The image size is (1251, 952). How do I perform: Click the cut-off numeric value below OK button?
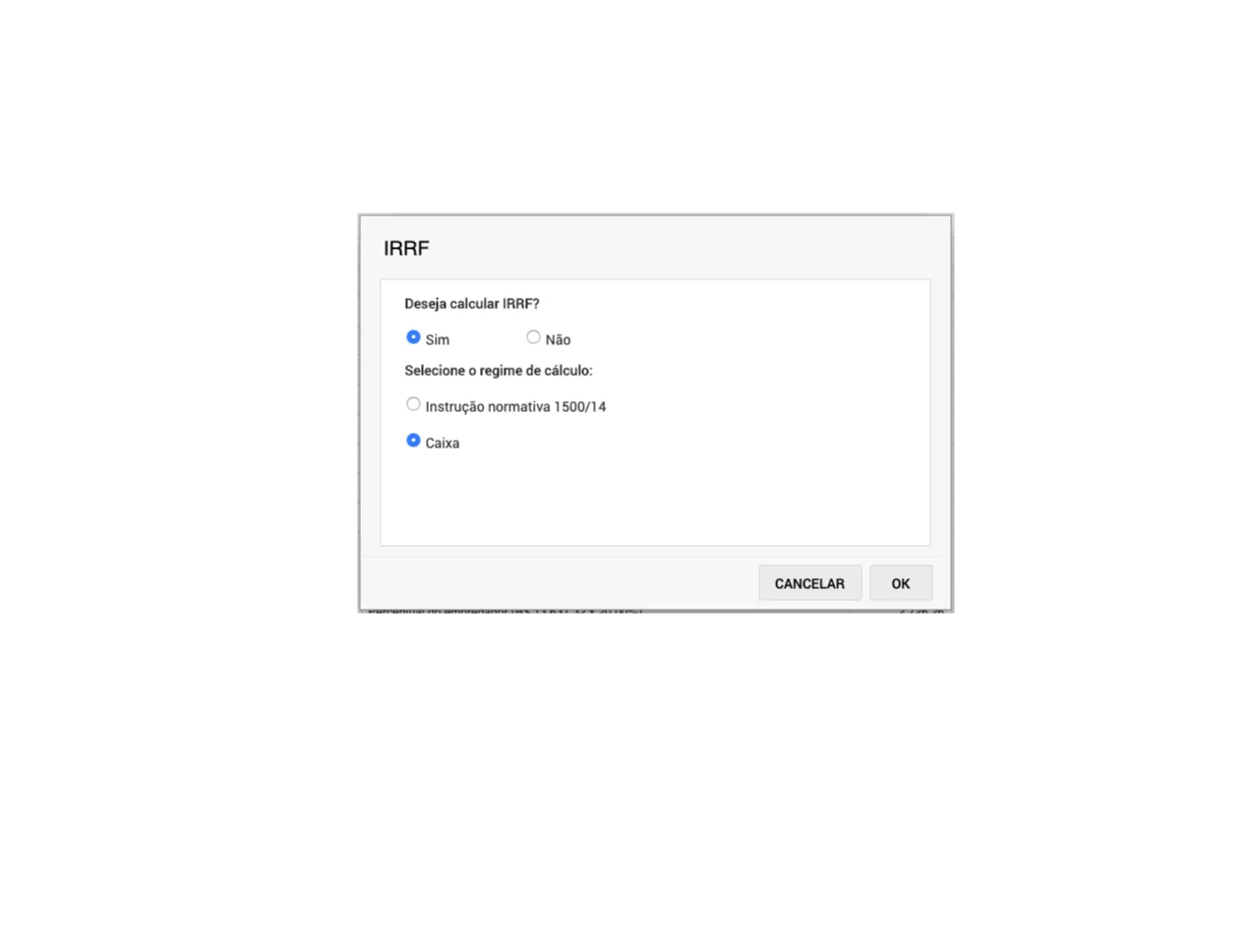pos(922,611)
